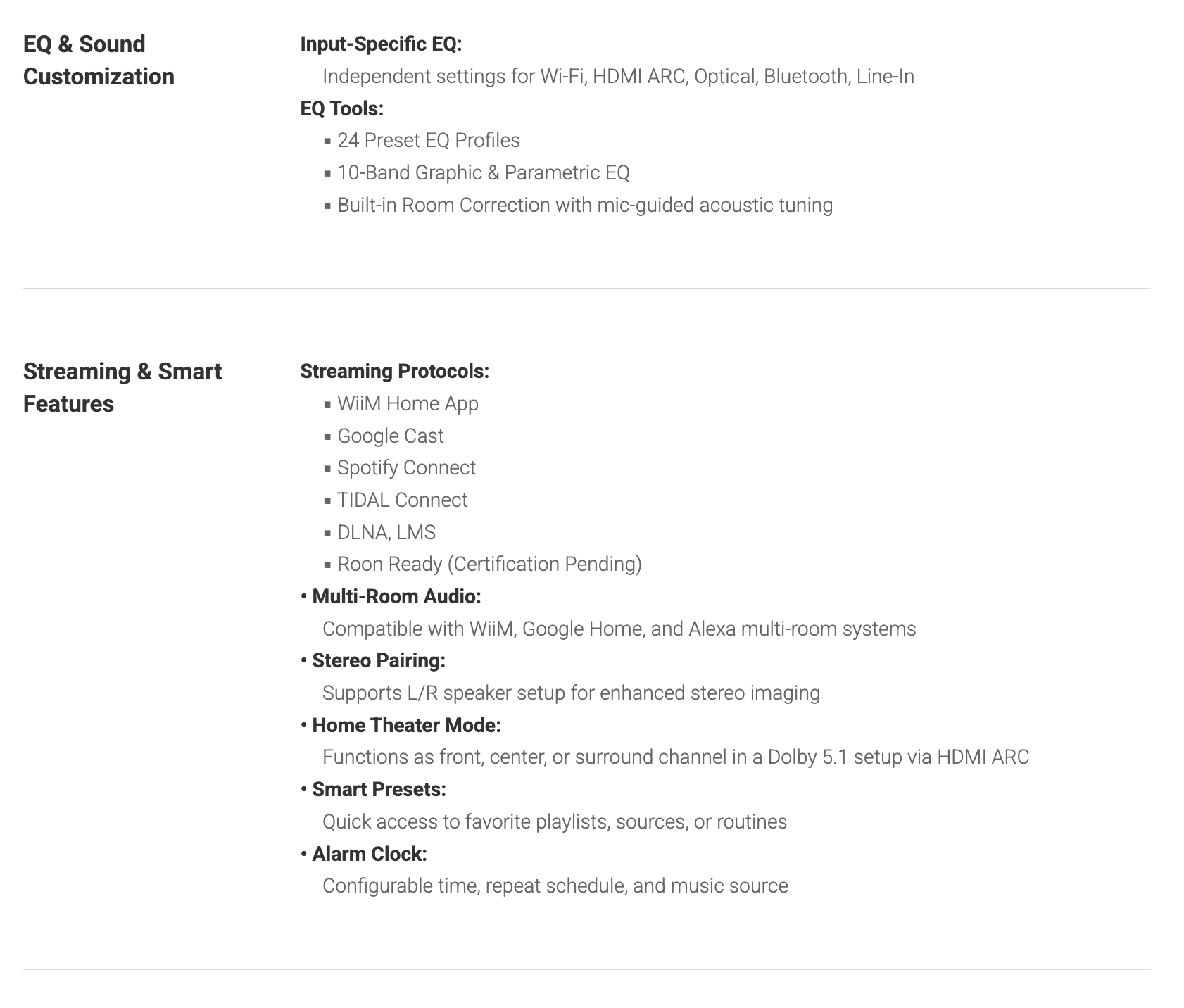Image resolution: width=1184 pixels, height=1008 pixels.
Task: Select the "TIDAL Connect" entry
Action: click(402, 500)
